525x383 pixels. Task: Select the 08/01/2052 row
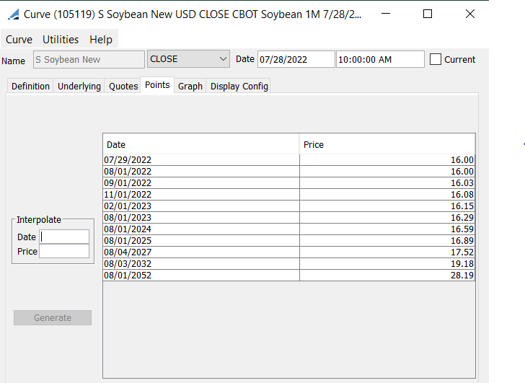pyautogui.click(x=289, y=275)
